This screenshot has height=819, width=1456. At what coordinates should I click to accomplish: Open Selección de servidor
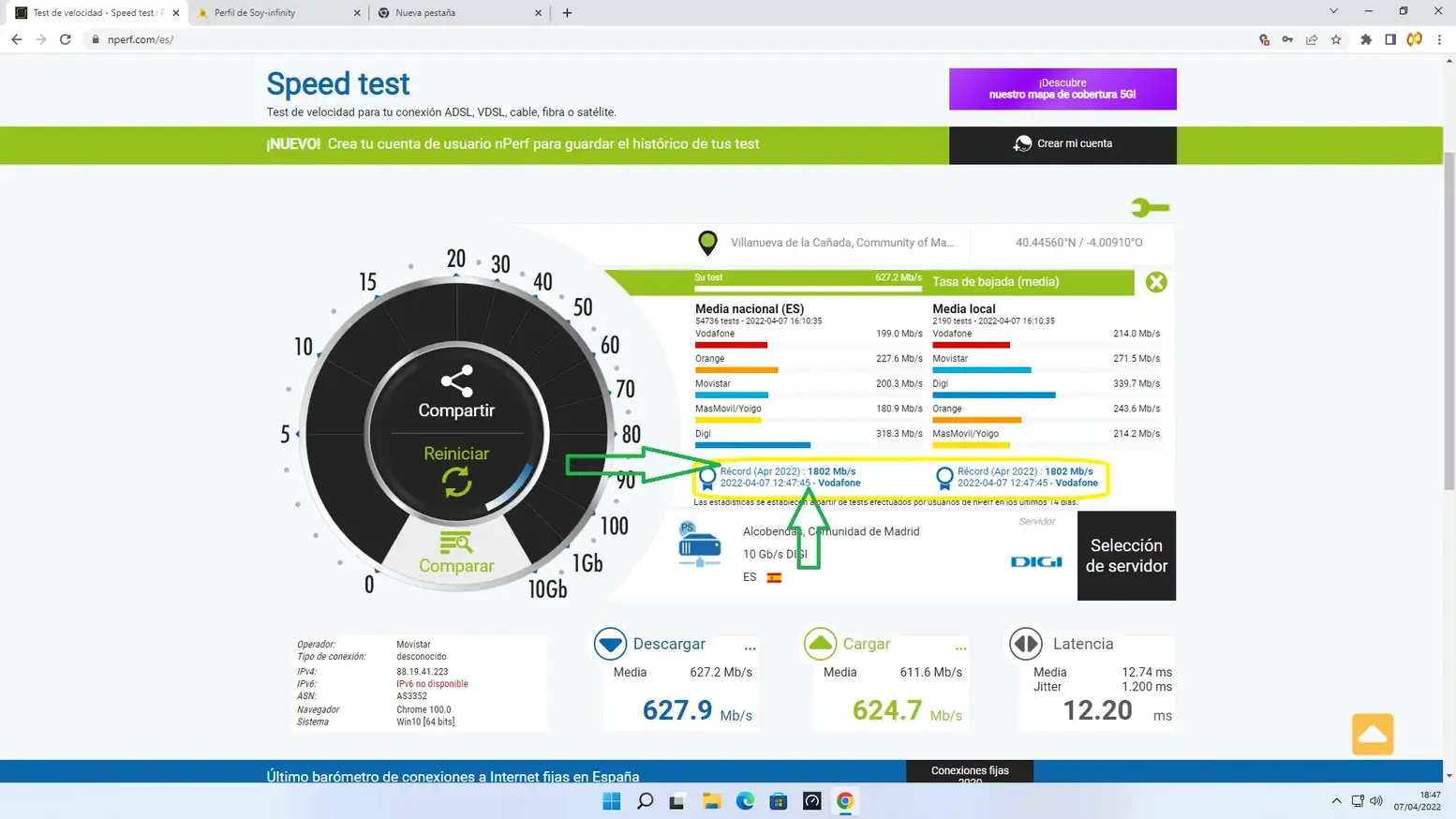(x=1126, y=556)
